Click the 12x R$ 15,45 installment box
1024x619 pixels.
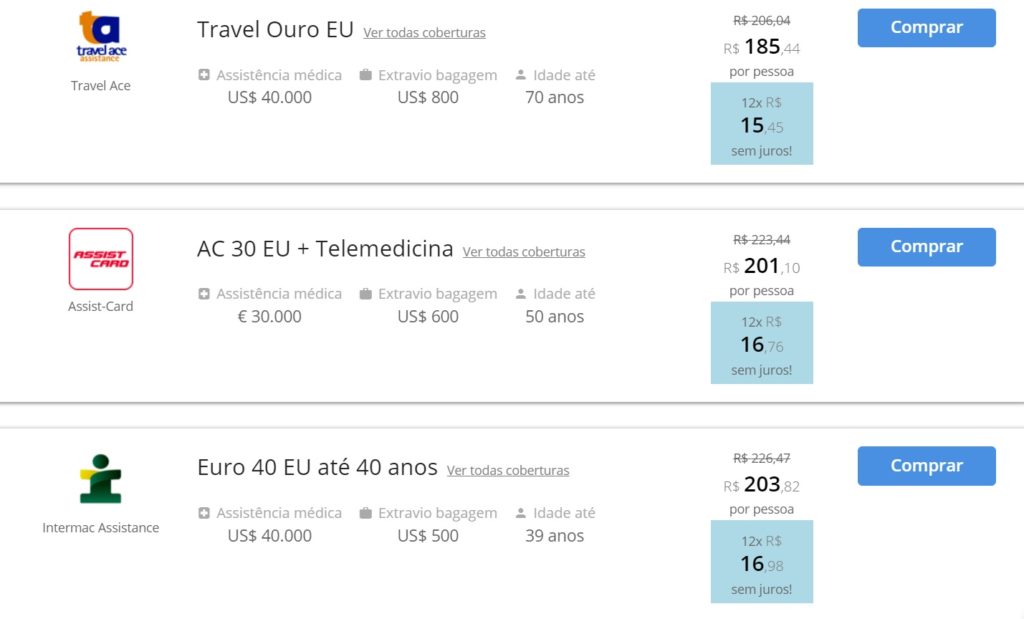pyautogui.click(x=761, y=123)
